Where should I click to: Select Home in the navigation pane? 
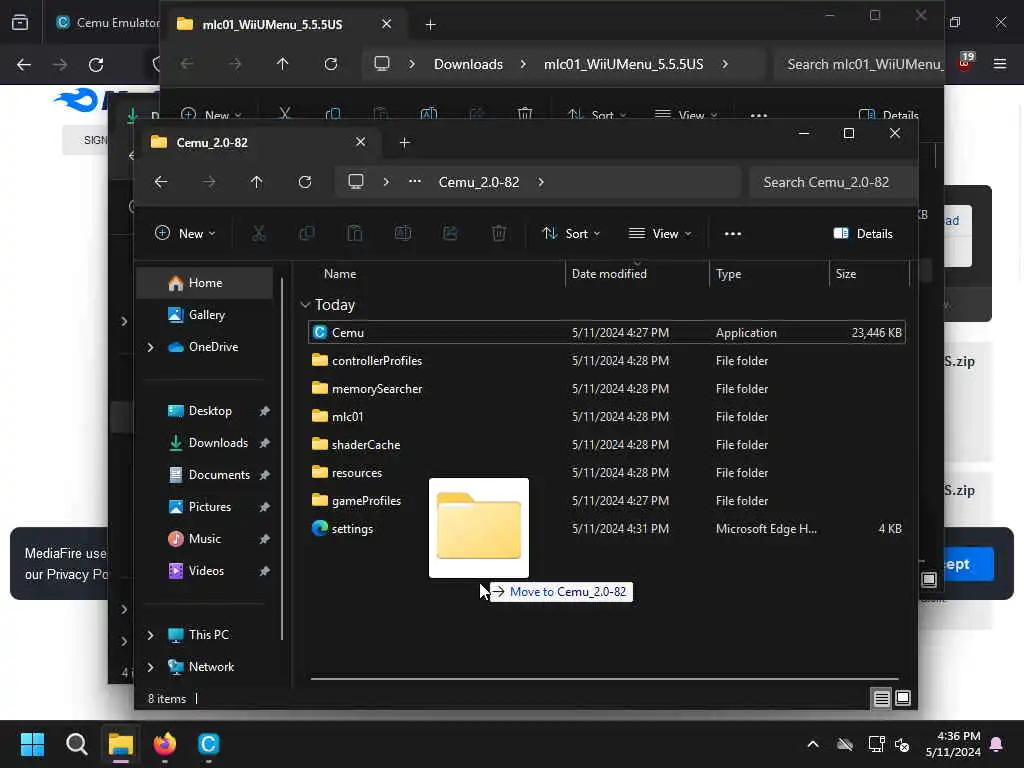point(205,283)
